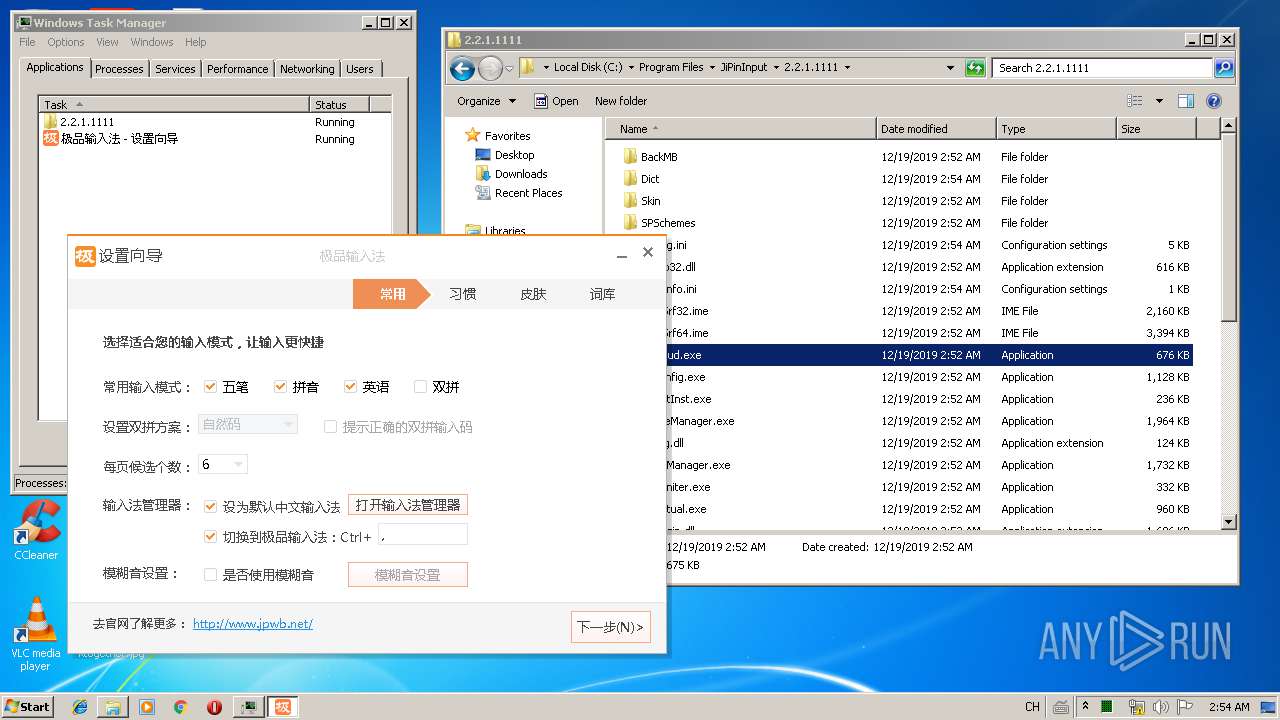The width and height of the screenshot is (1280, 720).
Task: Switch to JiPin input wizard taskbar button
Action: [x=283, y=706]
